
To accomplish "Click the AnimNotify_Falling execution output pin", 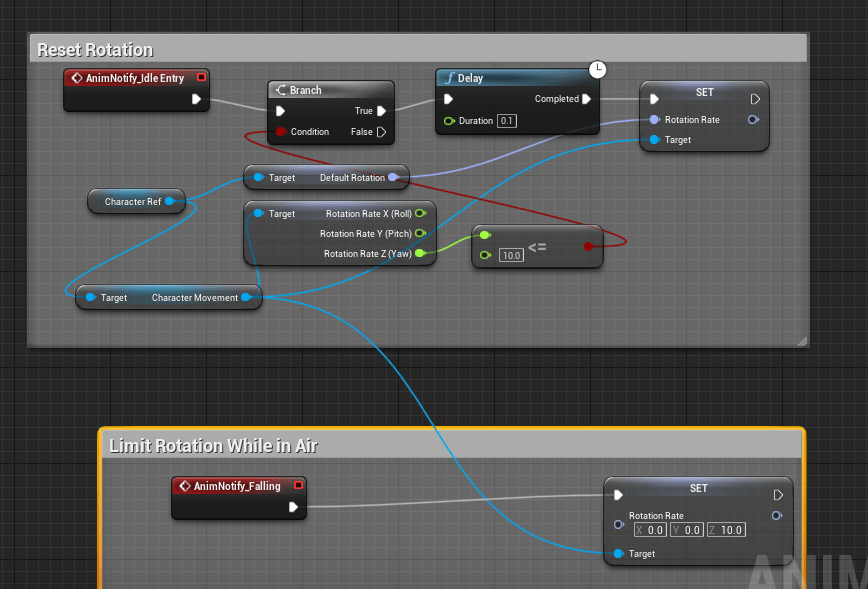I will tap(294, 507).
